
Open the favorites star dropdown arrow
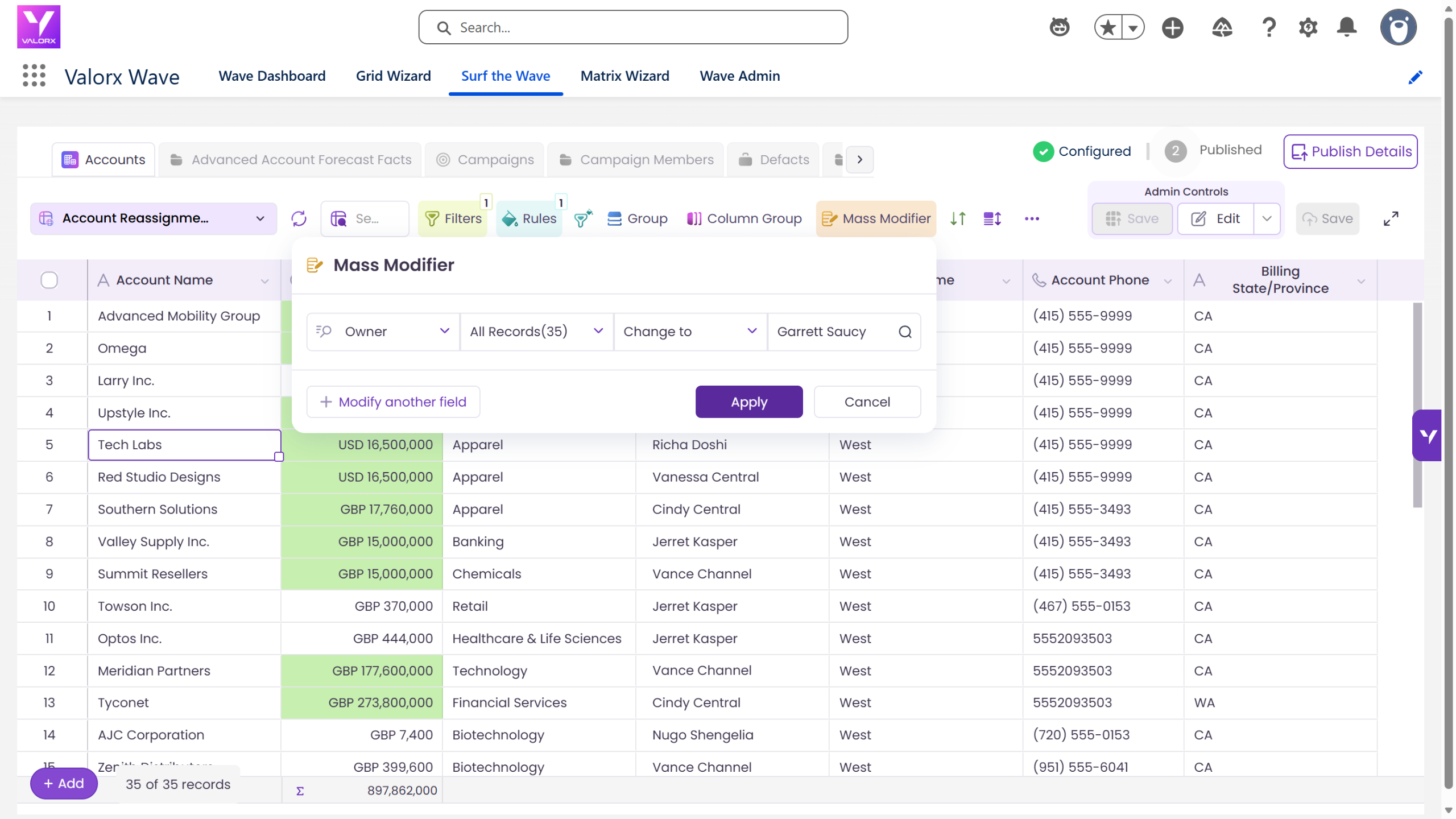click(x=1132, y=27)
